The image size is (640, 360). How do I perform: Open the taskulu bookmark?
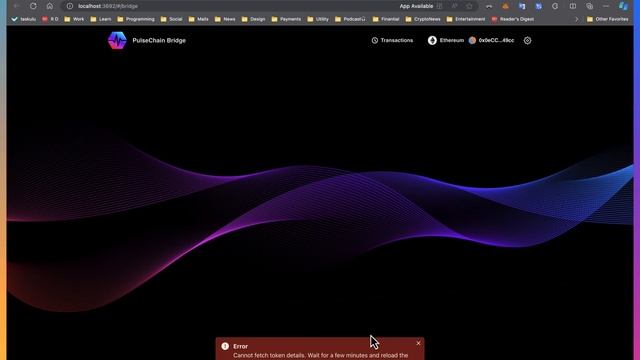[24, 19]
